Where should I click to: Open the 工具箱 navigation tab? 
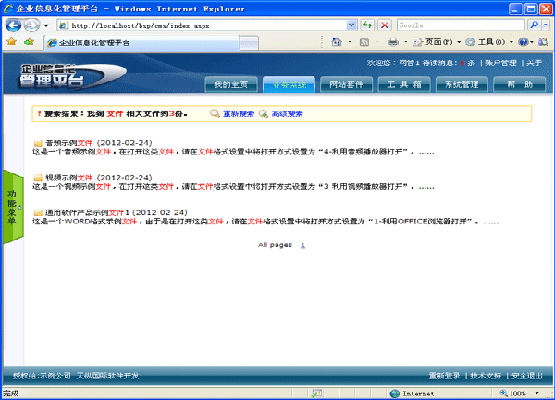point(404,85)
